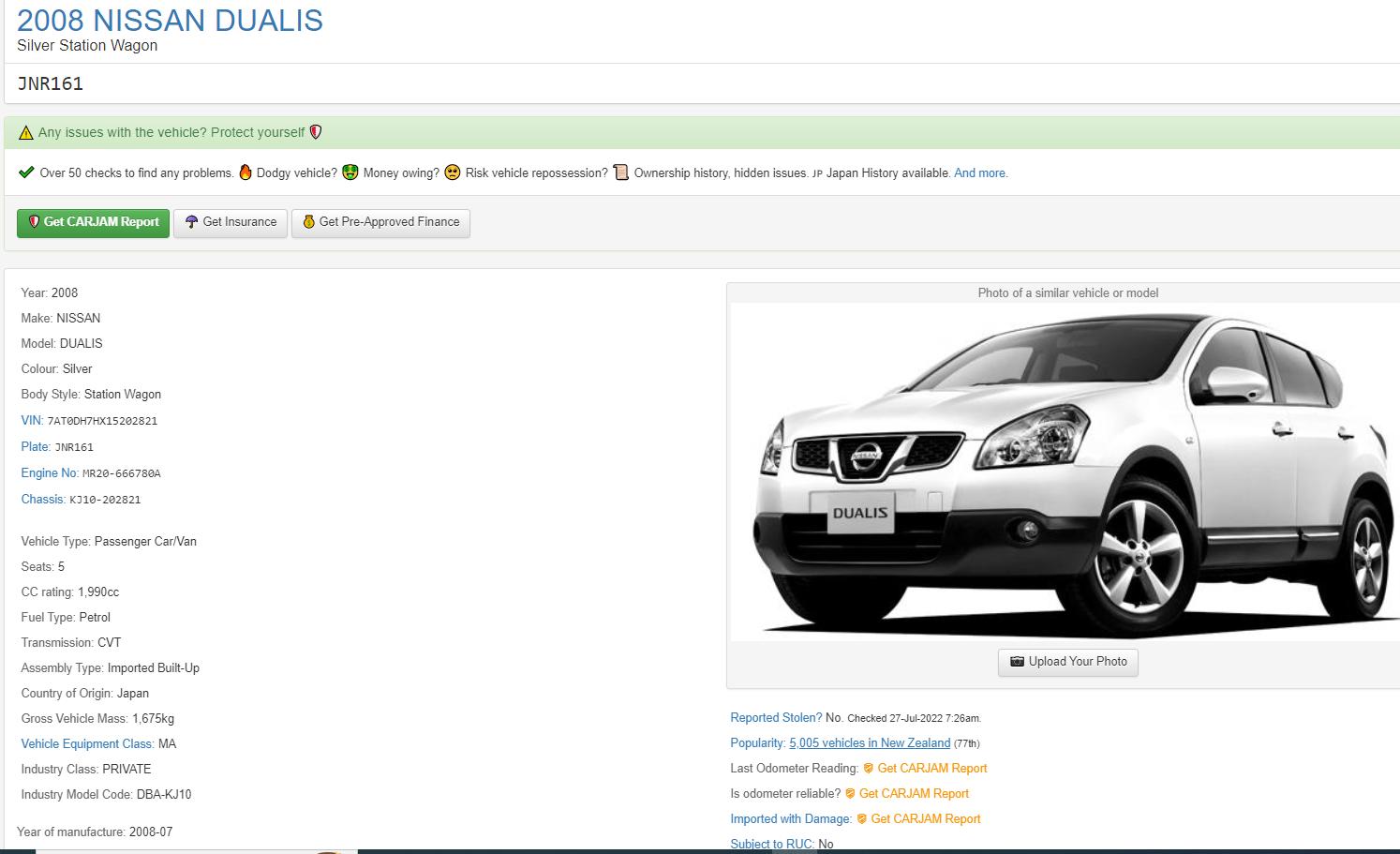This screenshot has height=854, width=1400.
Task: Click the fire icon beside 'Dodgy vehicle?'
Action: pyautogui.click(x=246, y=172)
